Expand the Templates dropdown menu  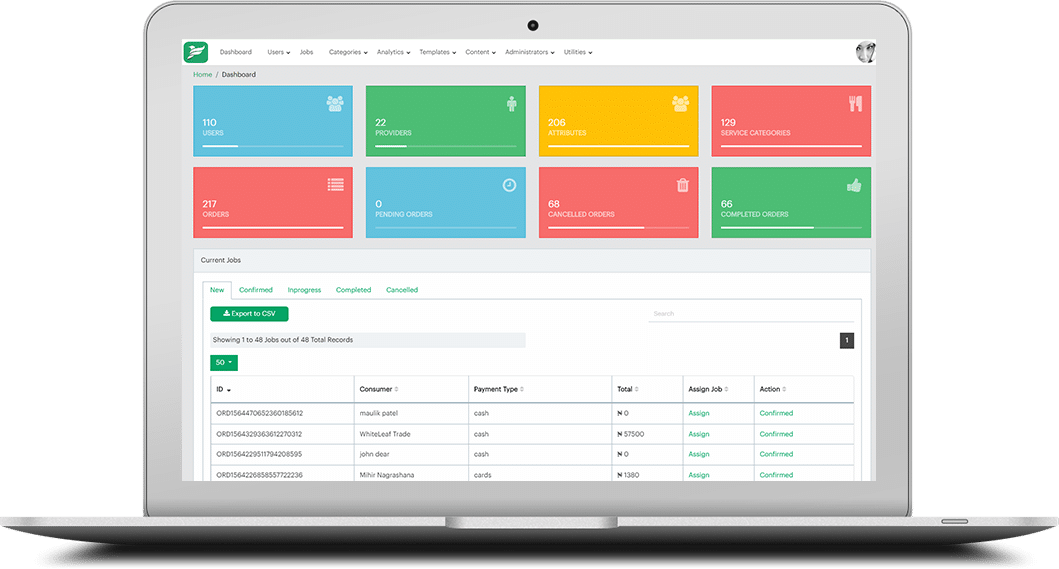pos(438,52)
